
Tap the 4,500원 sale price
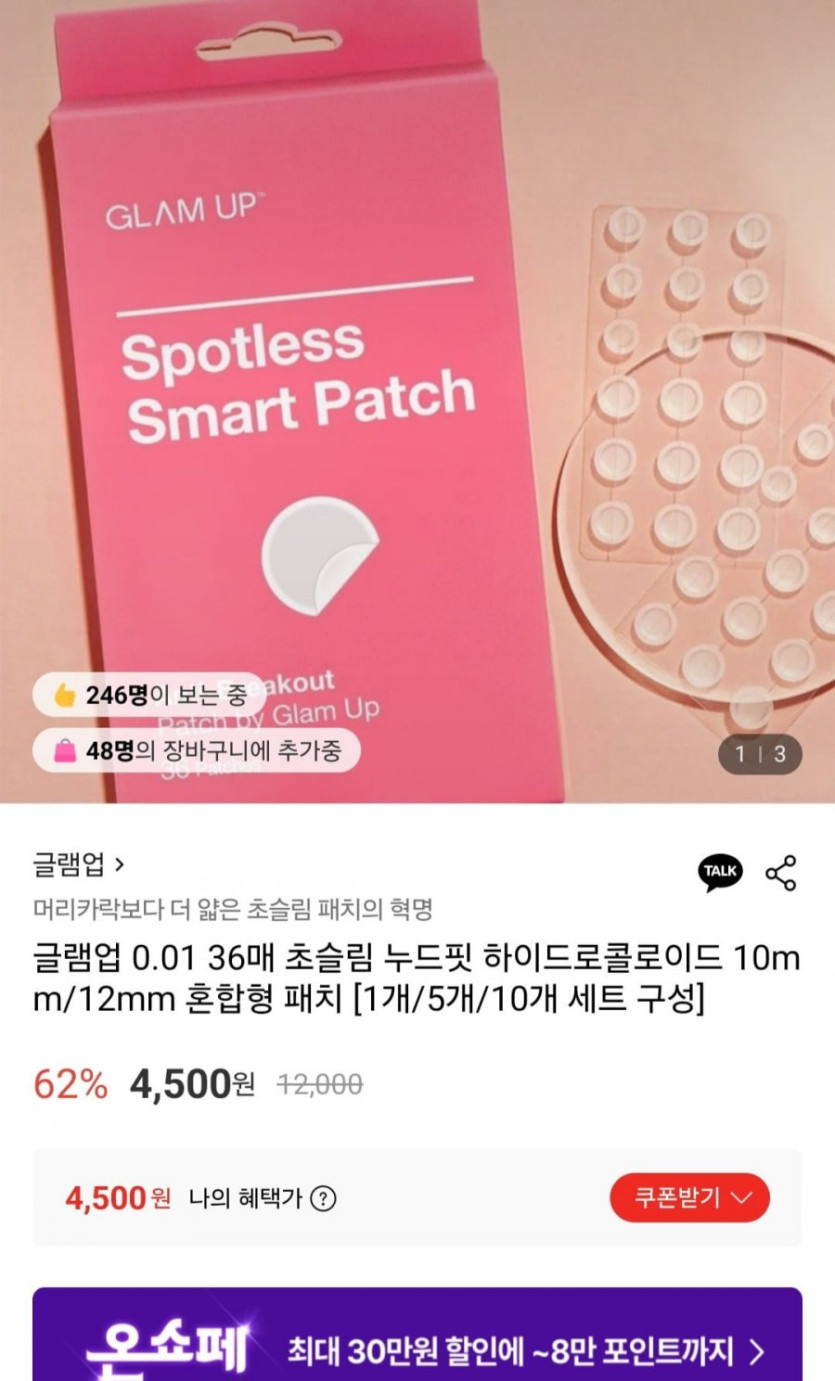click(x=193, y=1084)
